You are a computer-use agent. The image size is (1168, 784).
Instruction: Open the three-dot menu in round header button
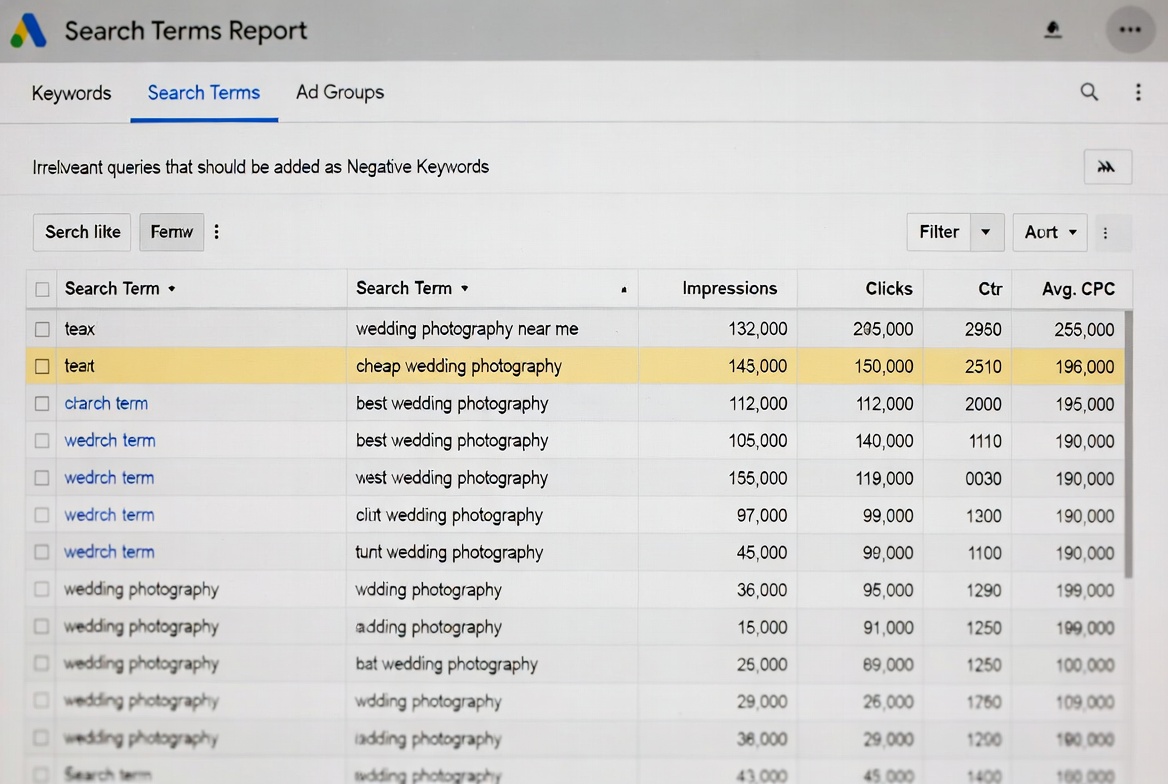1130,30
